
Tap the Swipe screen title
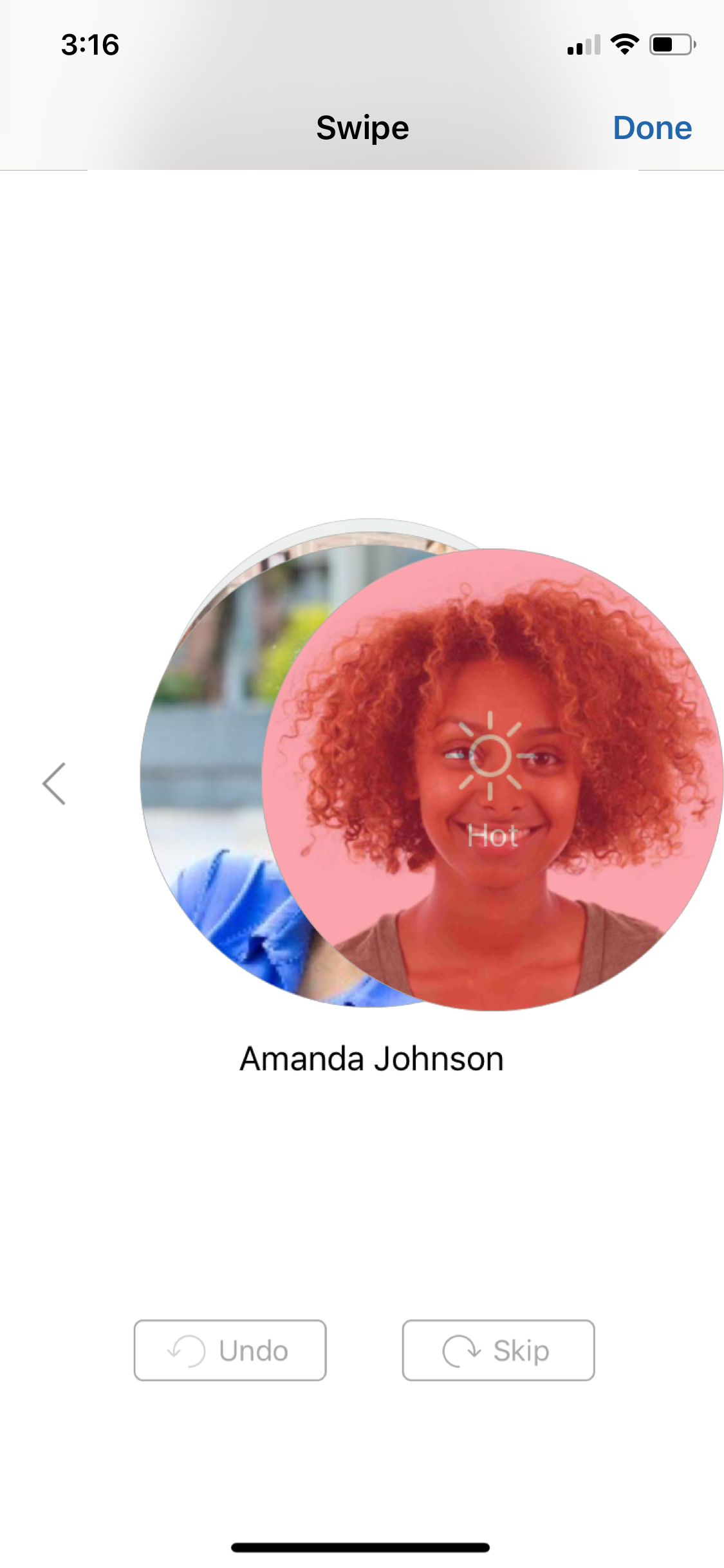click(362, 128)
